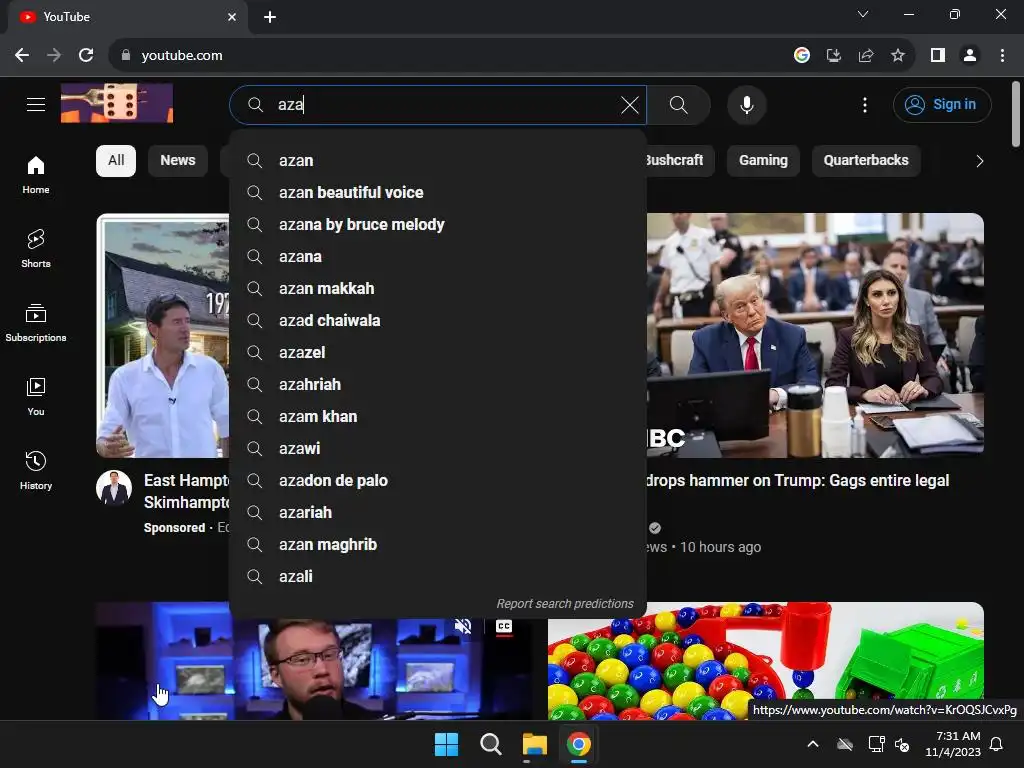Click the Sign in button
Viewport: 1024px width, 768px height.
point(942,105)
